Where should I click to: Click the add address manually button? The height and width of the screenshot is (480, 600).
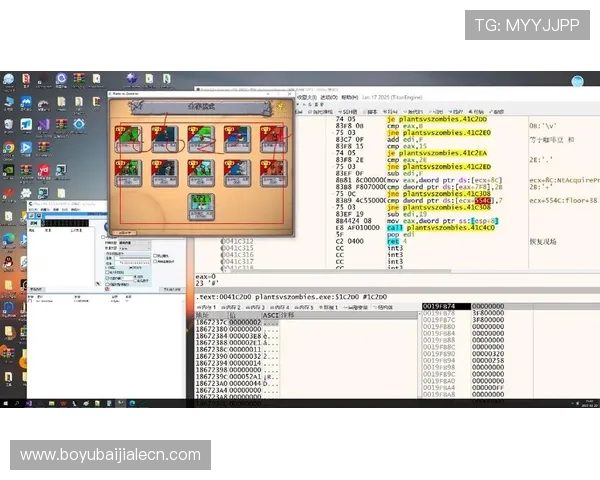tap(170, 287)
